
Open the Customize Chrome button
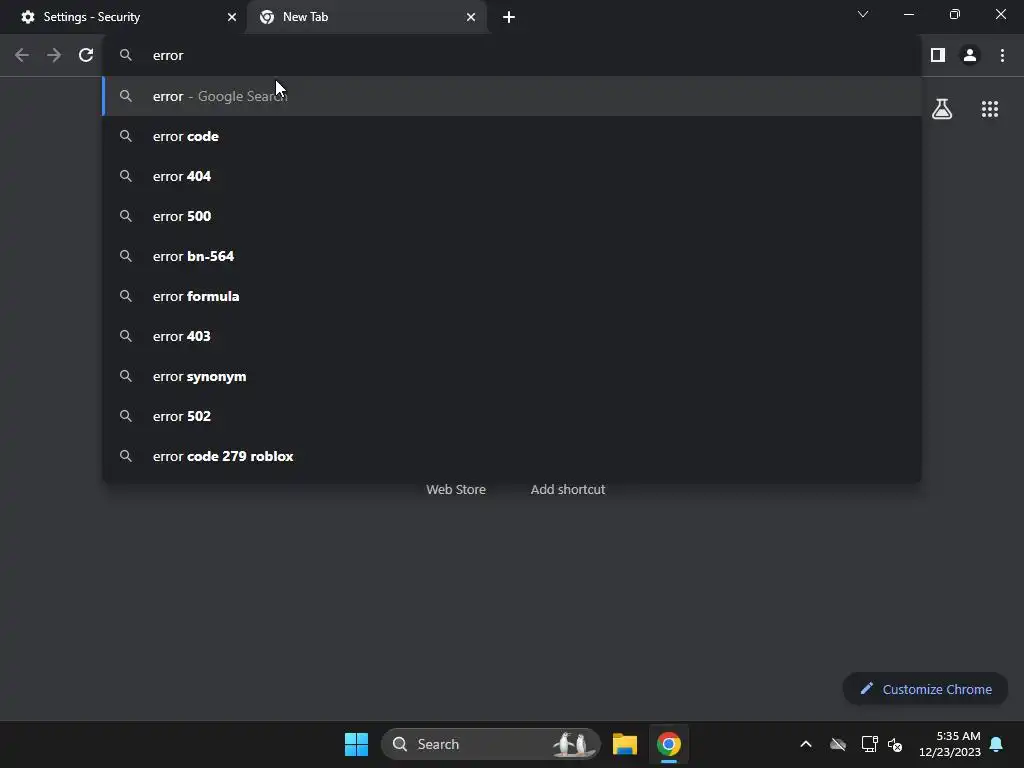coord(925,689)
